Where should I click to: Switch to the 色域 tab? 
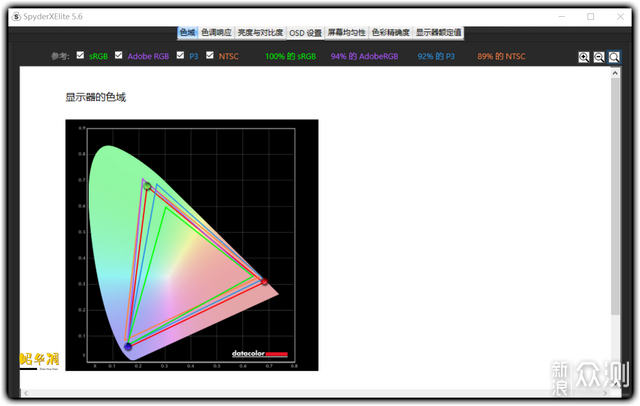pyautogui.click(x=187, y=33)
